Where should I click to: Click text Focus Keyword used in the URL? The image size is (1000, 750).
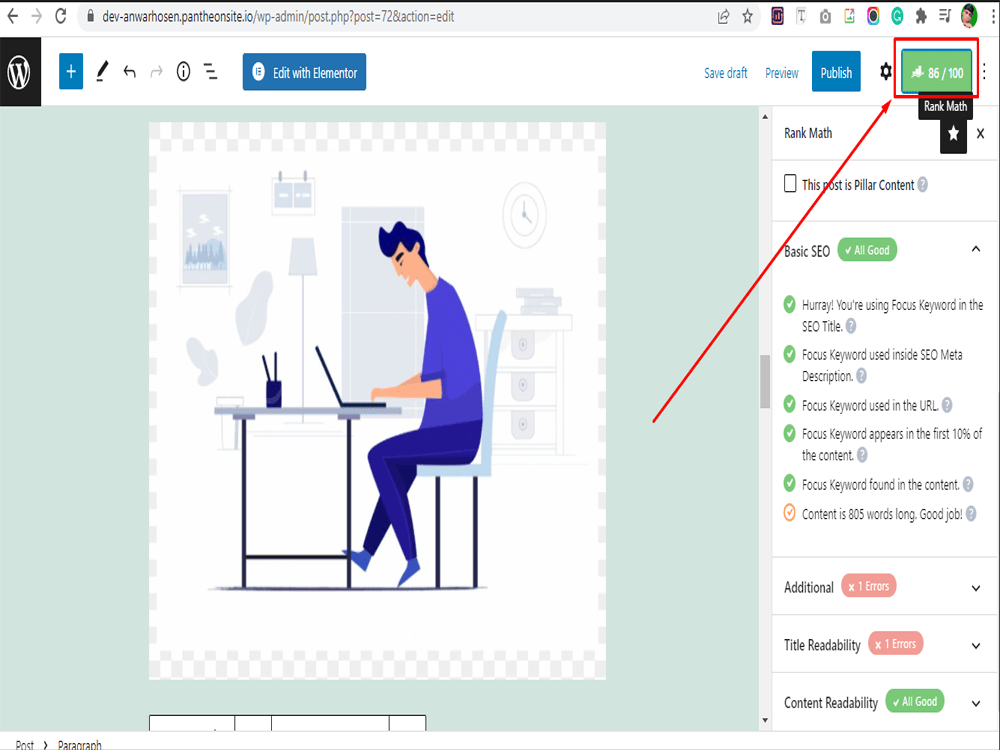pos(870,405)
